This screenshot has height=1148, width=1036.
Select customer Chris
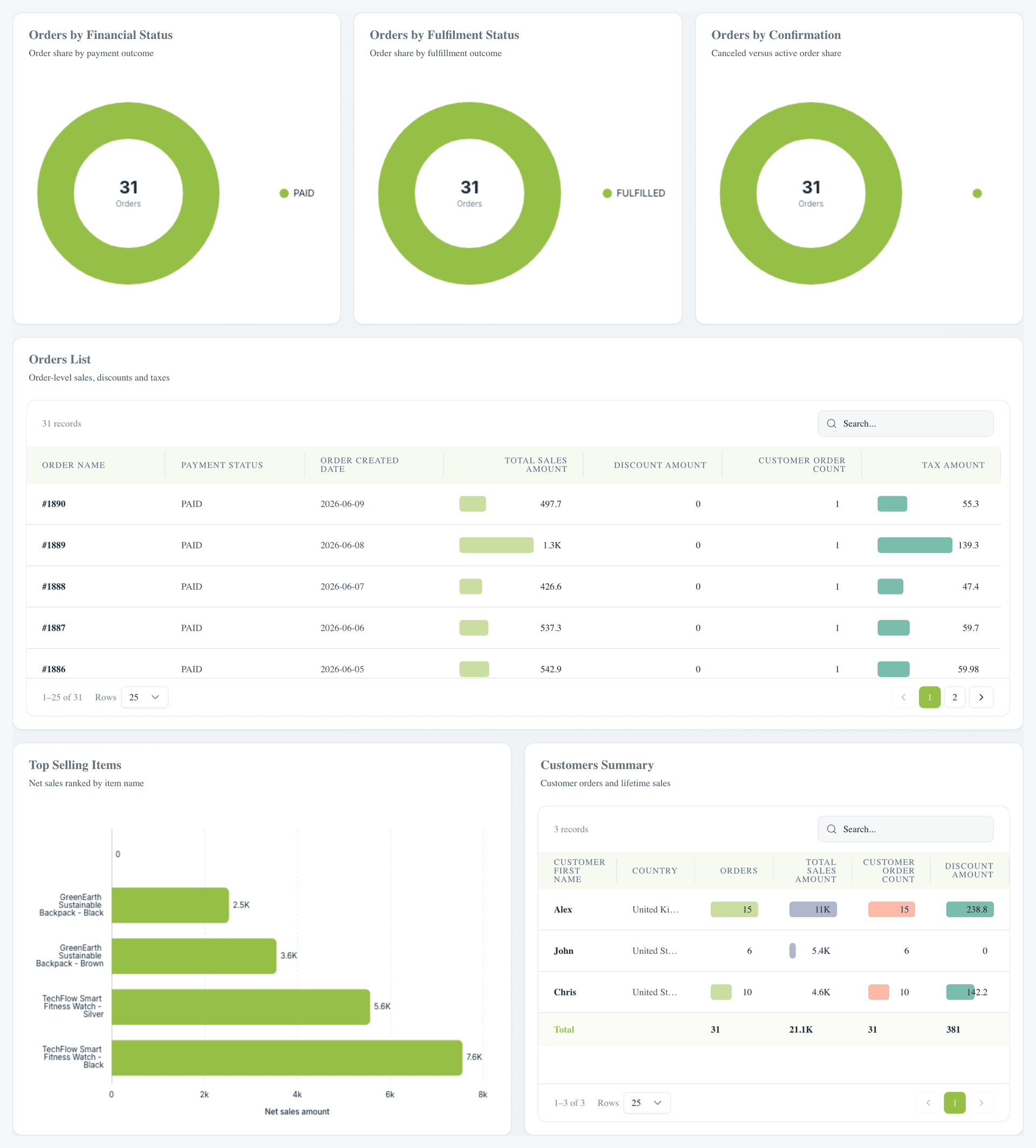(x=565, y=993)
